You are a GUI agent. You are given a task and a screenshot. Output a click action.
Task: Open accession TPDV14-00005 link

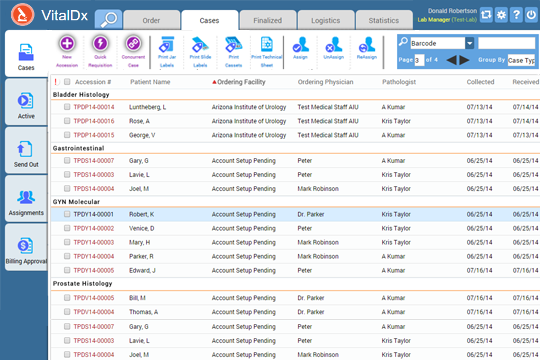[94, 298]
